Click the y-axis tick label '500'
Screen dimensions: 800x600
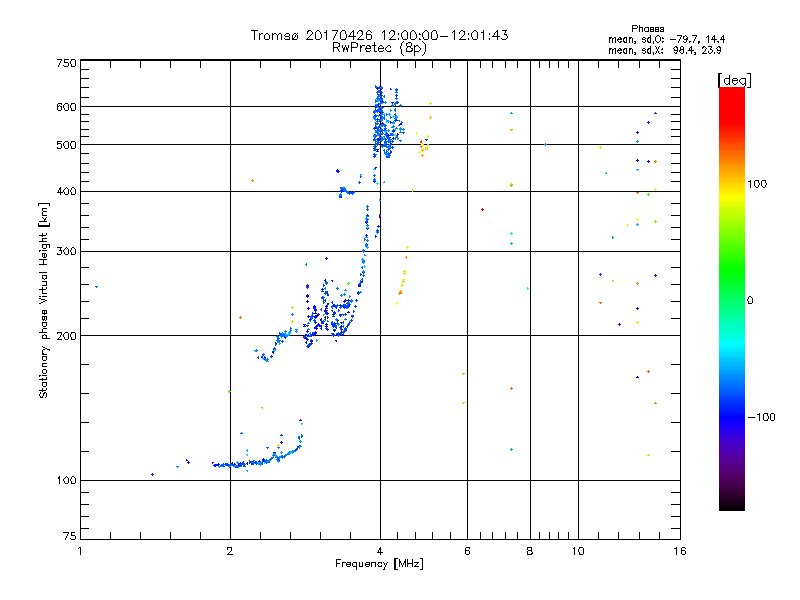[x=66, y=145]
